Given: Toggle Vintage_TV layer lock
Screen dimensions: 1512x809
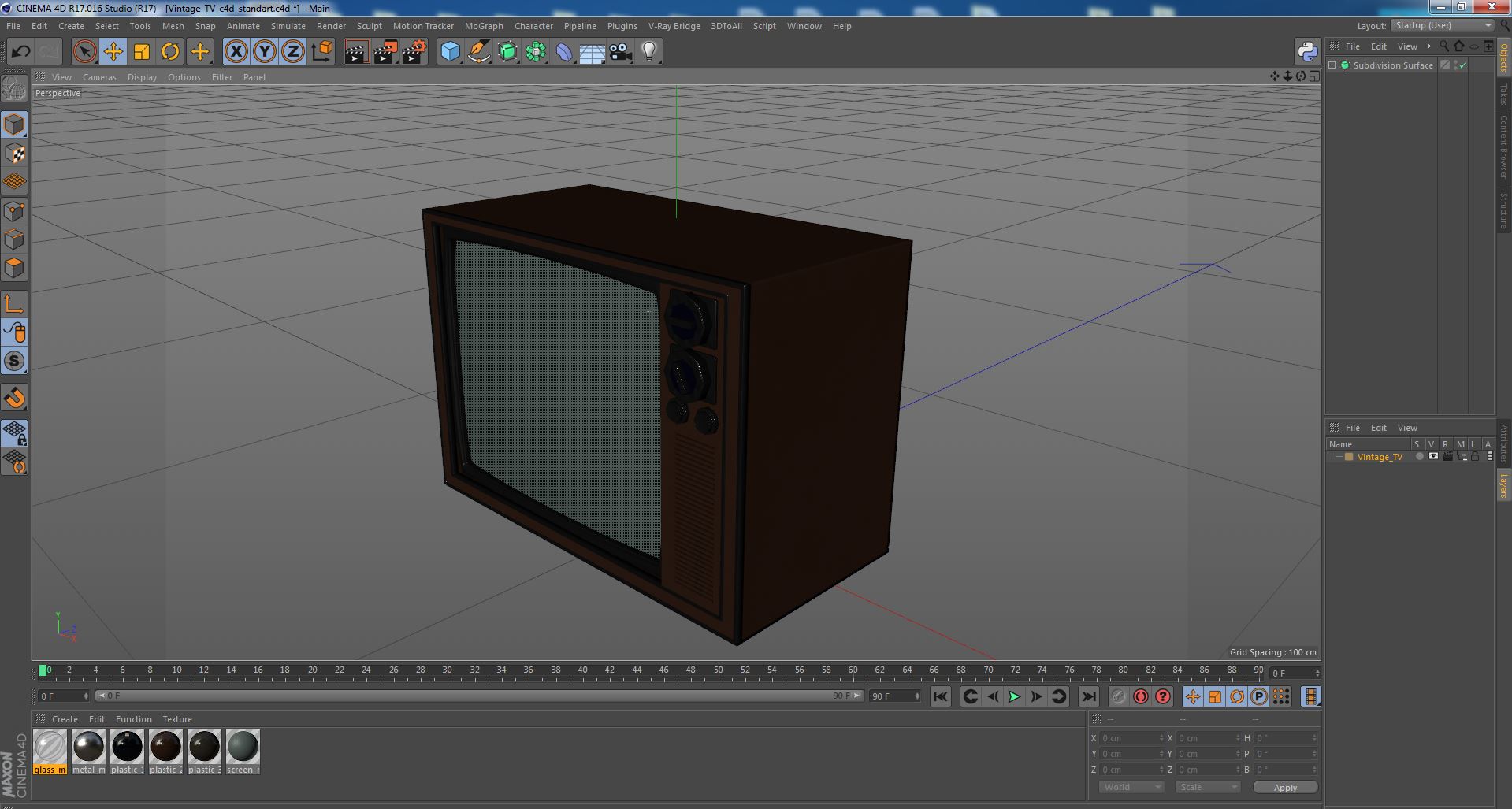Looking at the screenshot, I should [x=1475, y=457].
